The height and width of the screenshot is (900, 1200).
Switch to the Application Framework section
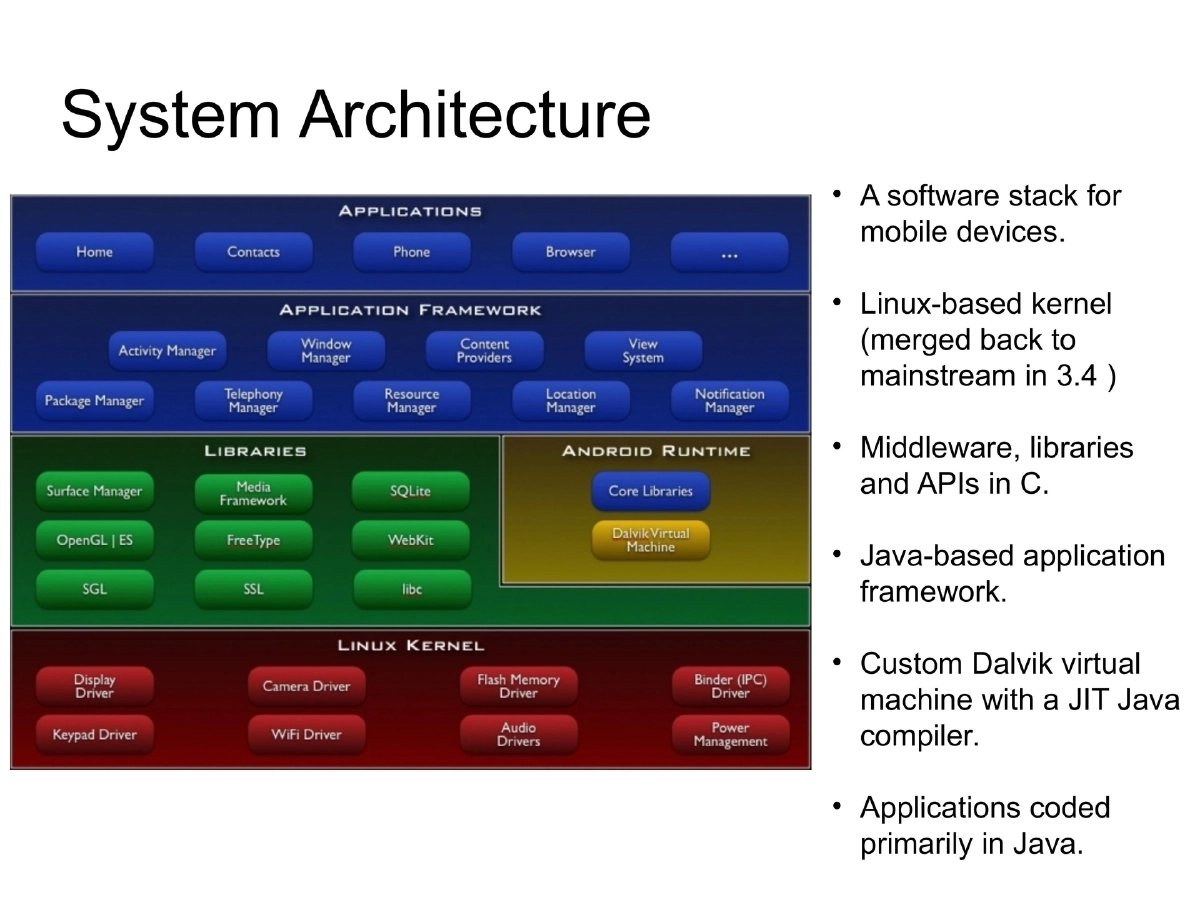click(409, 310)
